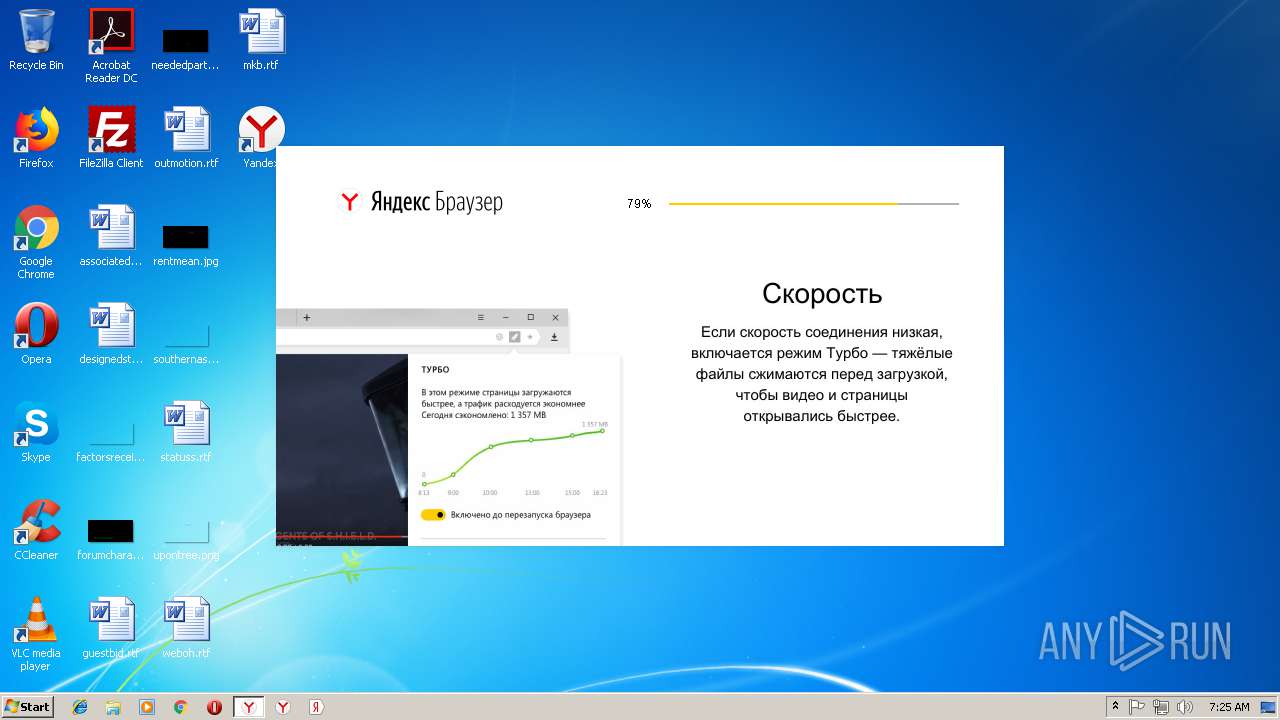Open the Action Center flag icon
The image size is (1280, 720).
pos(1137,707)
